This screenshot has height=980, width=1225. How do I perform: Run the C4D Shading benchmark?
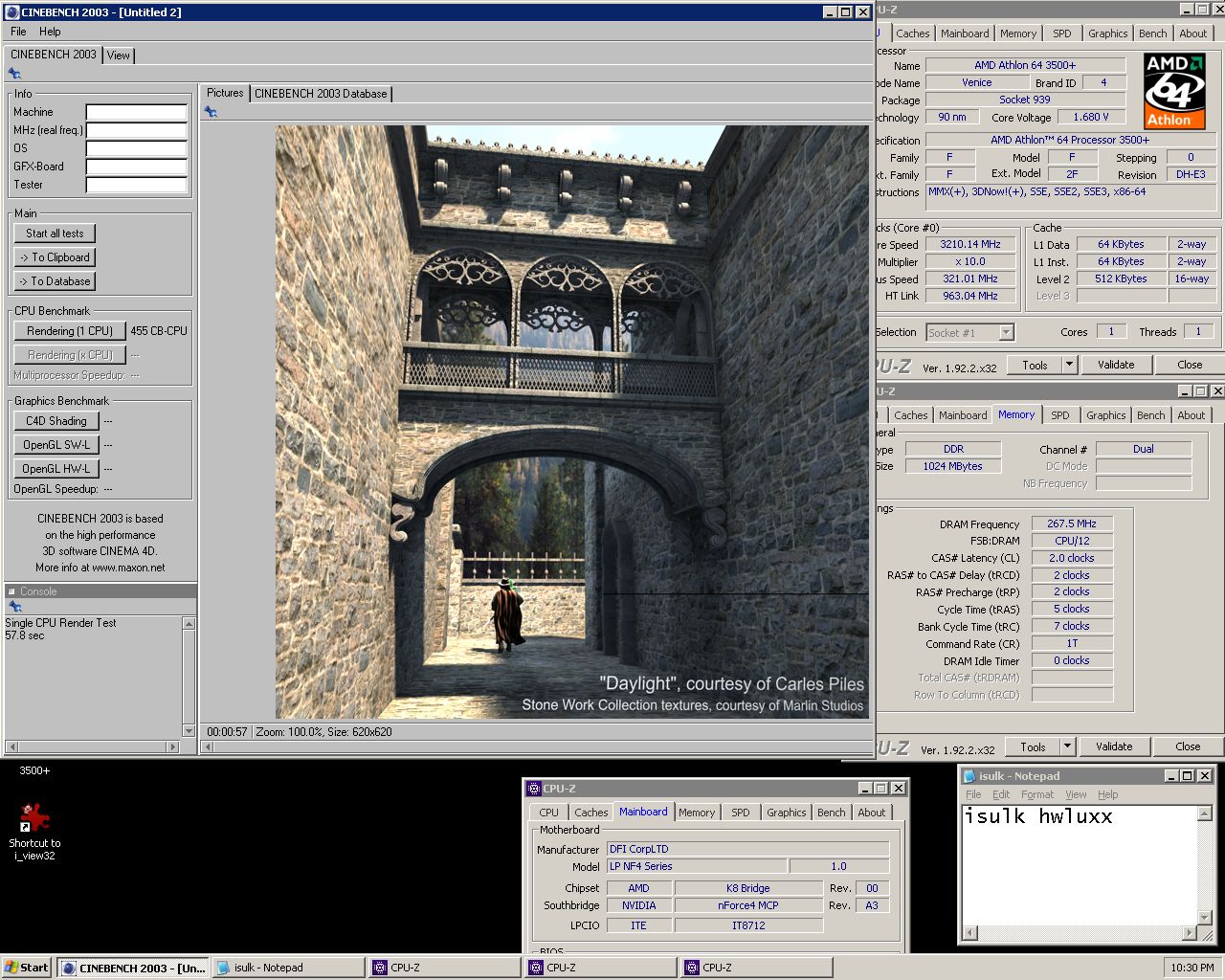coord(56,421)
